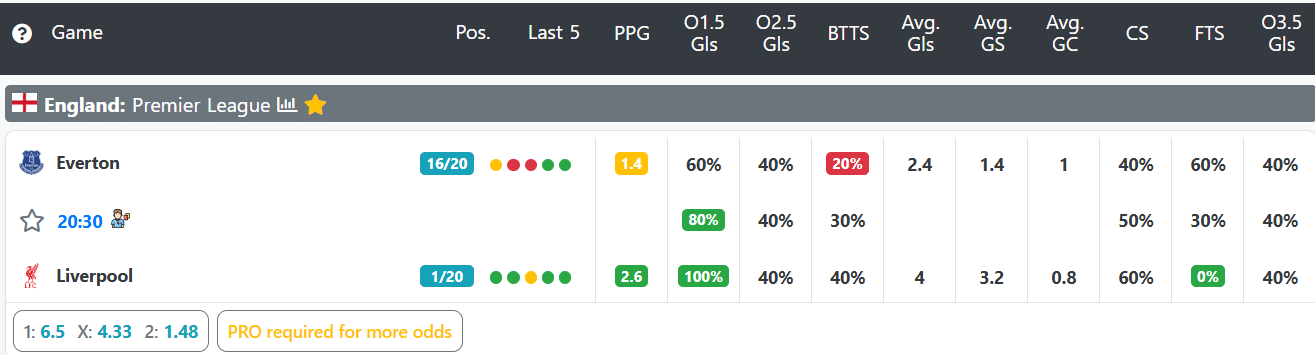This screenshot has width=1315, height=364.
Task: Click the referee icon beside 20:30
Action: [121, 220]
